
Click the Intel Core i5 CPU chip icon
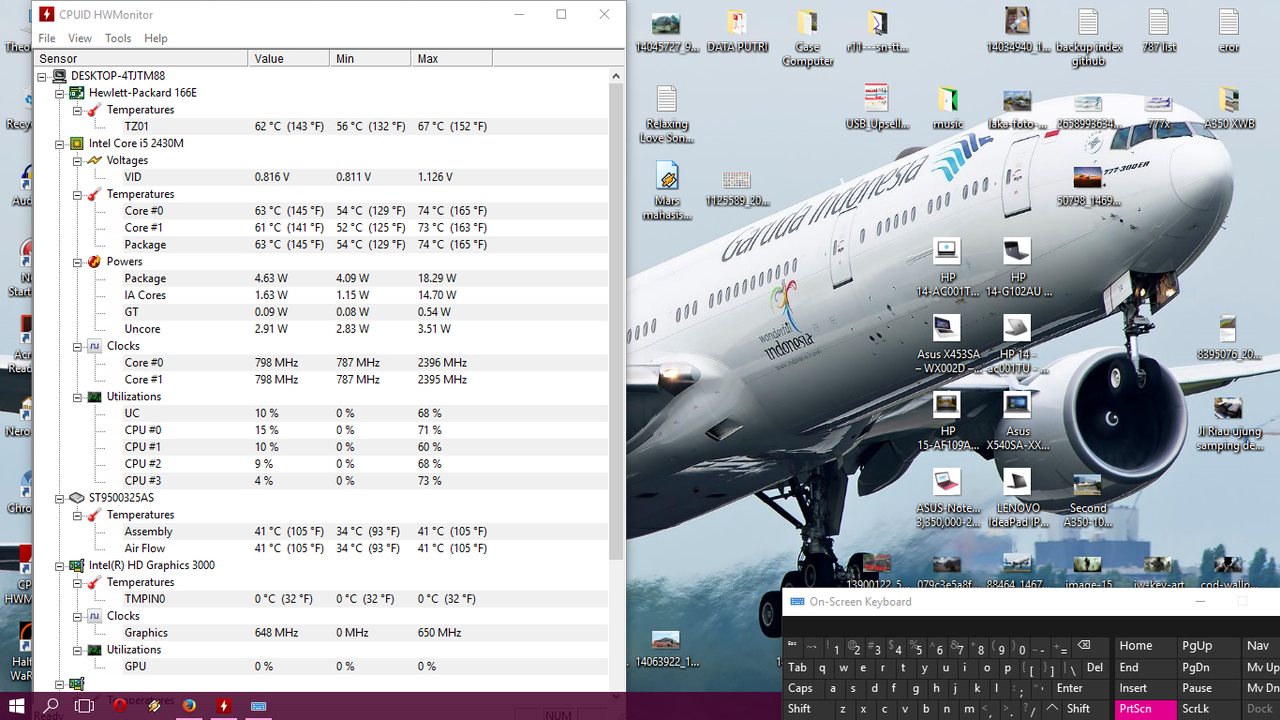point(77,143)
